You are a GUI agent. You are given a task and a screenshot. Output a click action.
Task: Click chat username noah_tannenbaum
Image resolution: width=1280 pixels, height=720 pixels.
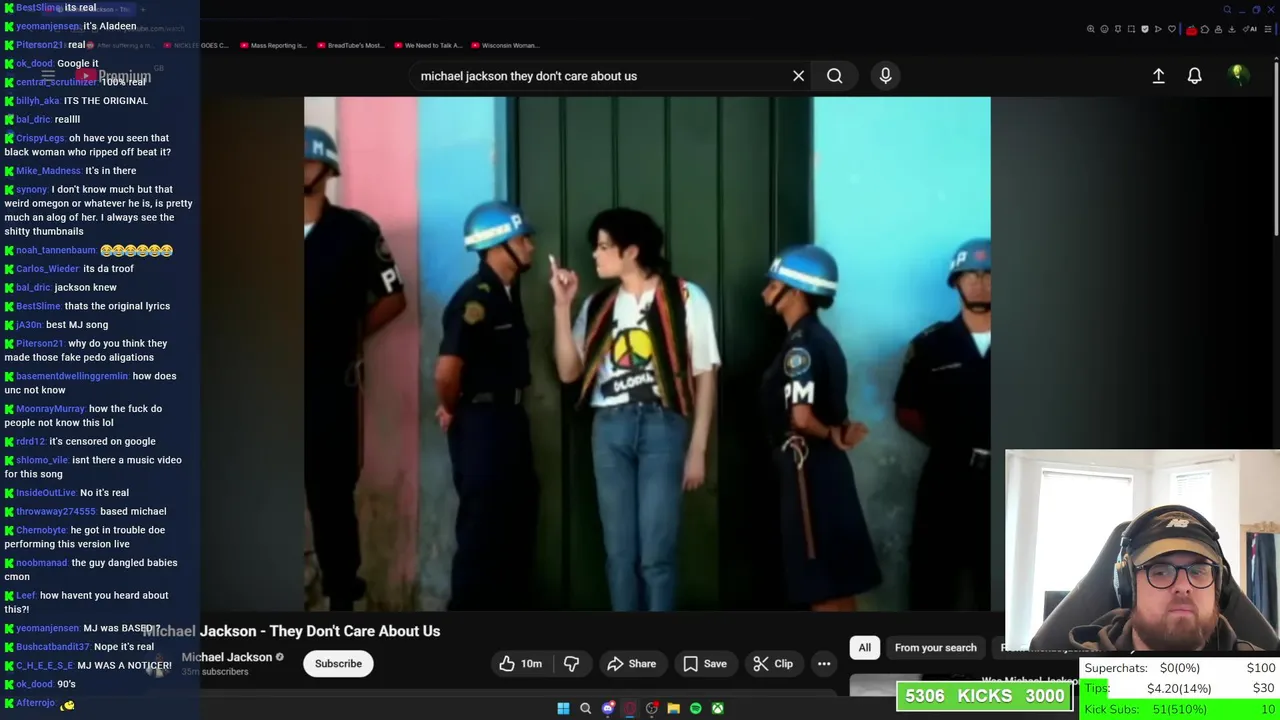pos(55,250)
